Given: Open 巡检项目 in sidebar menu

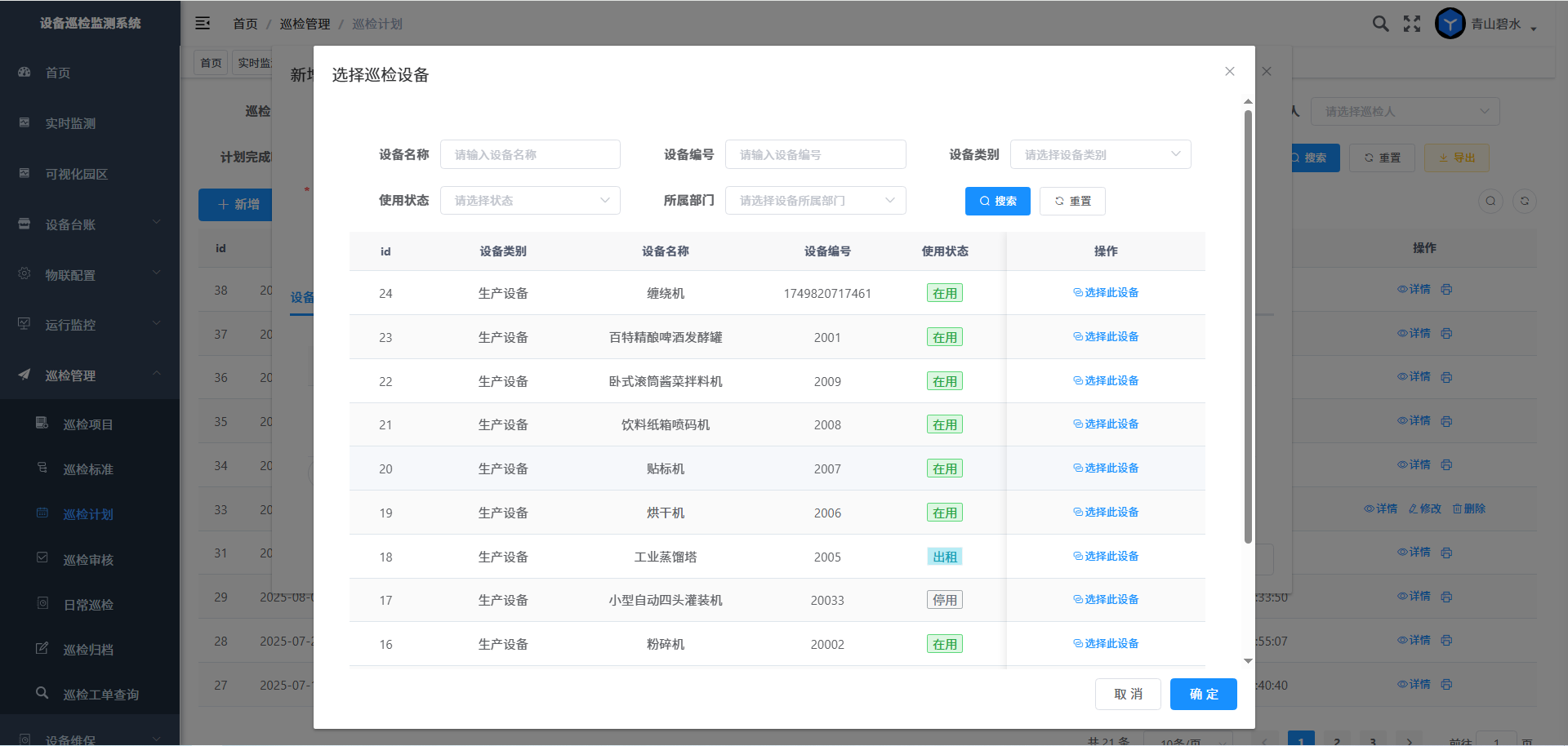Looking at the screenshot, I should tap(88, 424).
